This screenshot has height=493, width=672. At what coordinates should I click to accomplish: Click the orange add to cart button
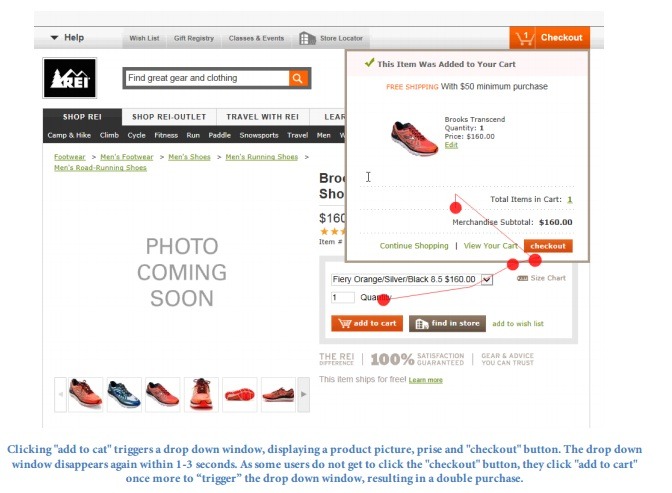367,323
